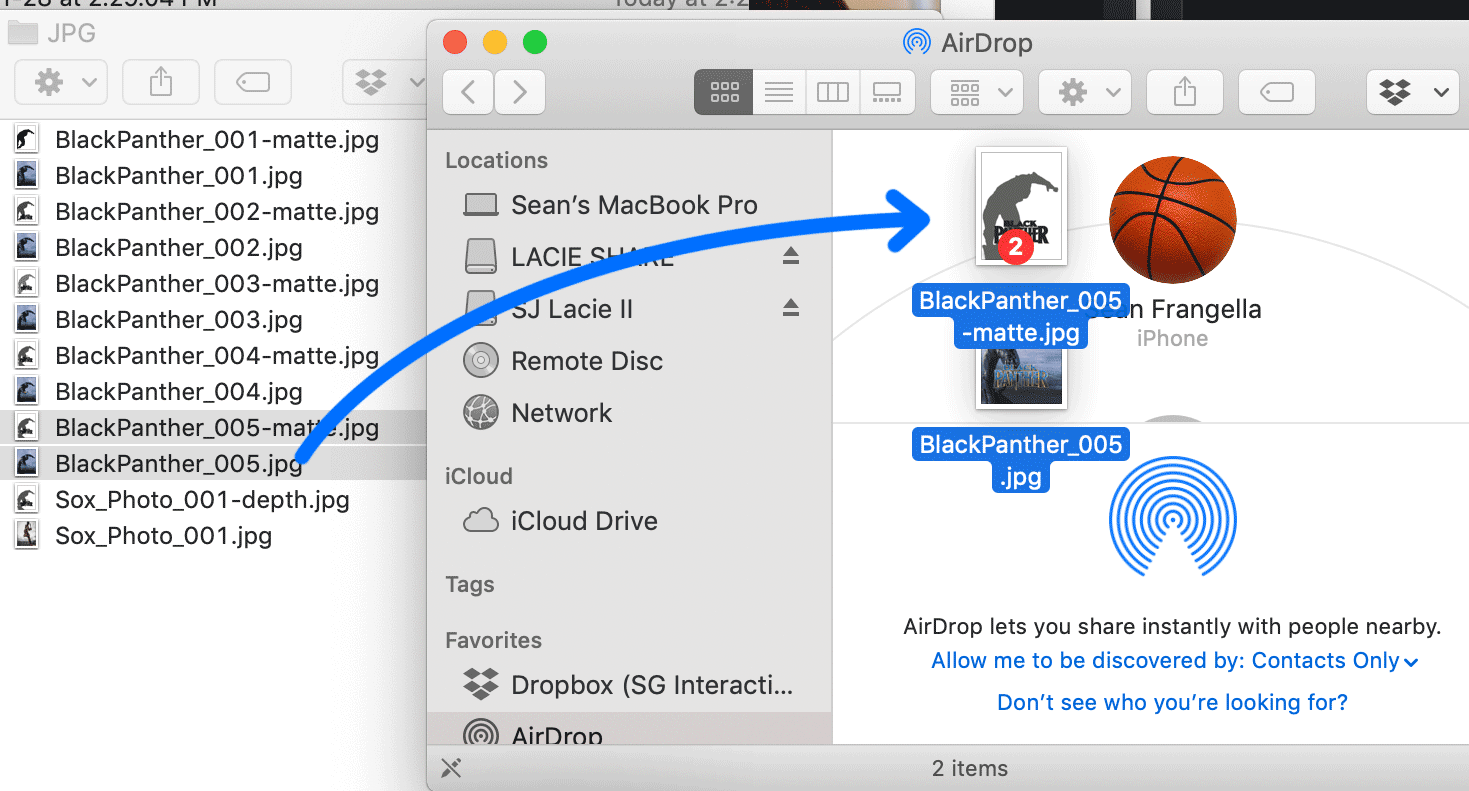Image resolution: width=1469 pixels, height=791 pixels.
Task: Click the basketball avatar of Sean Frangella
Action: [1173, 220]
